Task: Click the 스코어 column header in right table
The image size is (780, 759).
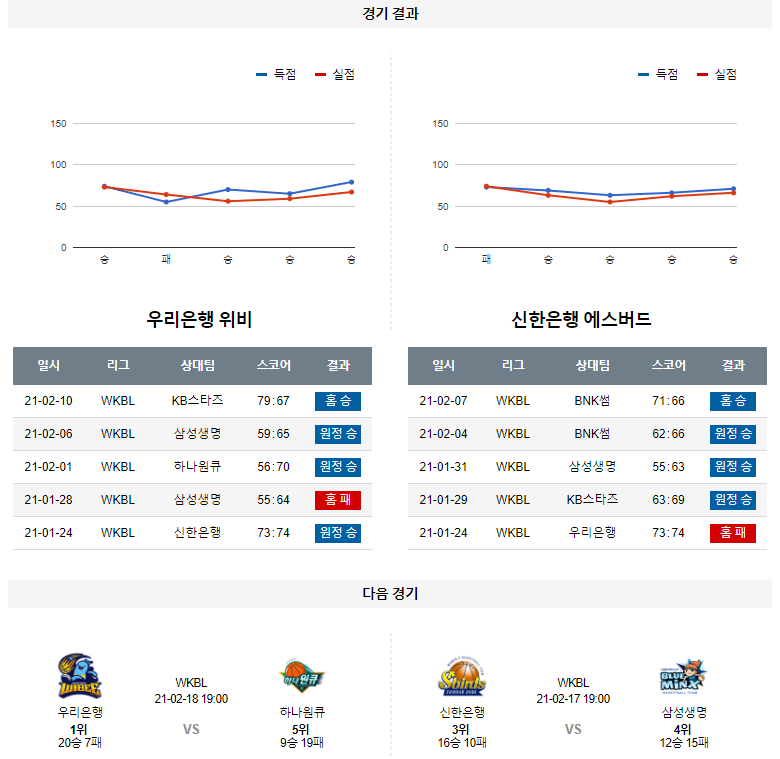Action: (x=668, y=366)
